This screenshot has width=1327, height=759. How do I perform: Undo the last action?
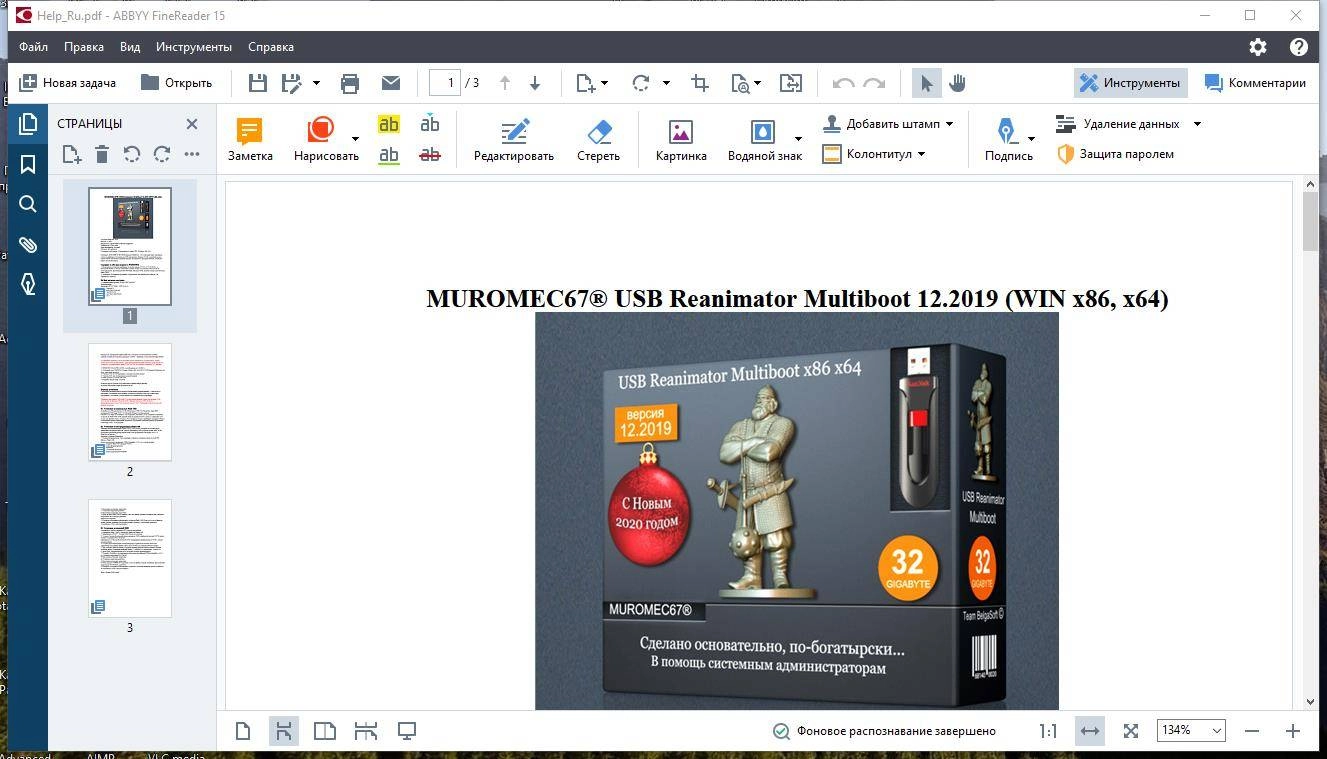click(x=843, y=83)
